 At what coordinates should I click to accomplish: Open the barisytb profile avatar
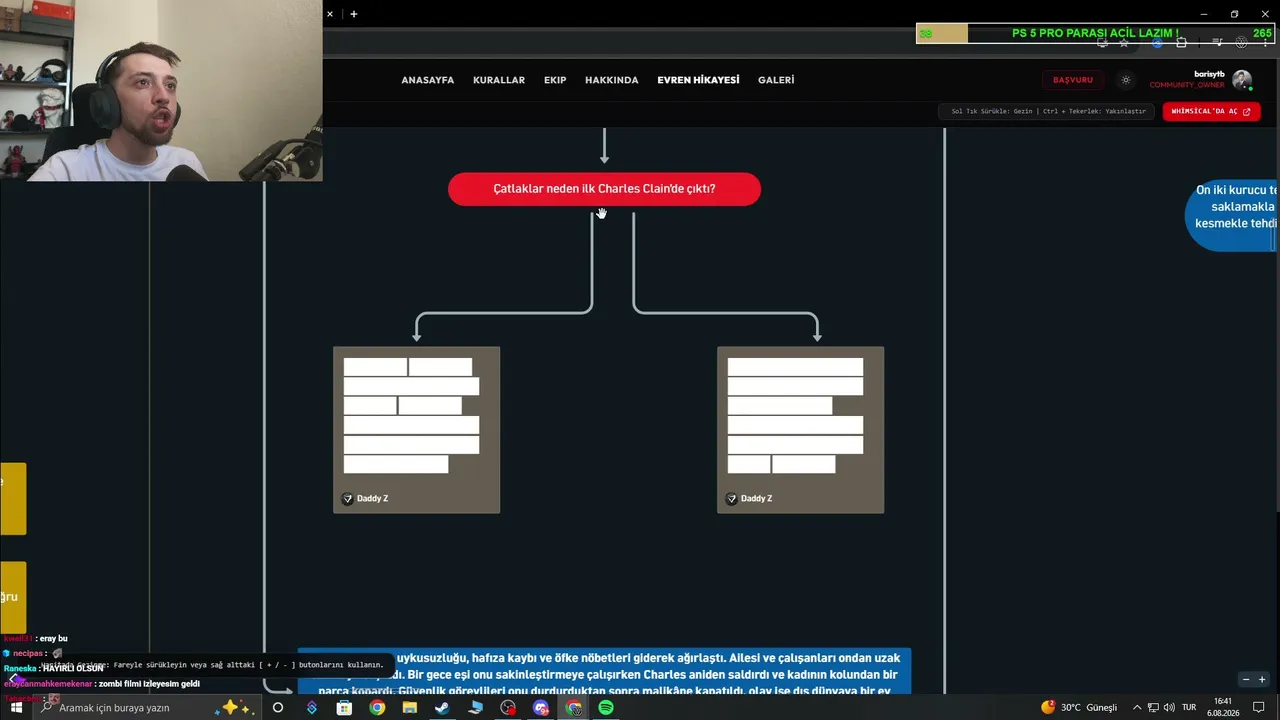pos(1242,80)
